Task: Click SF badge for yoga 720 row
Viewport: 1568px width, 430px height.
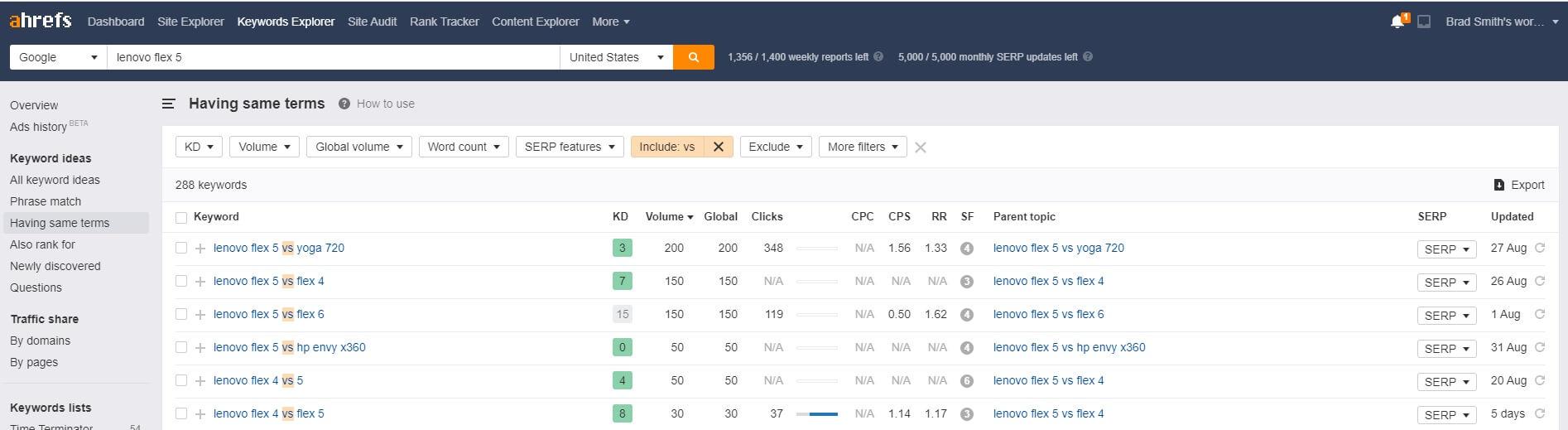Action: tap(967, 249)
